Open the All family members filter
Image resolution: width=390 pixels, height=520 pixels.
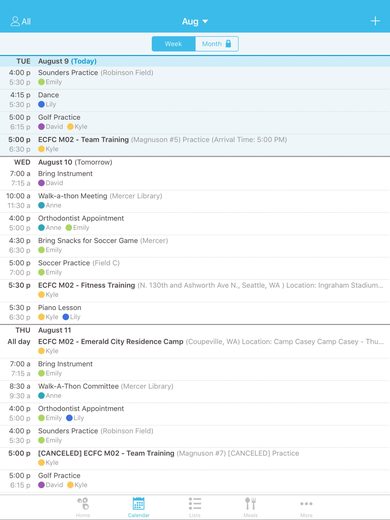20,22
